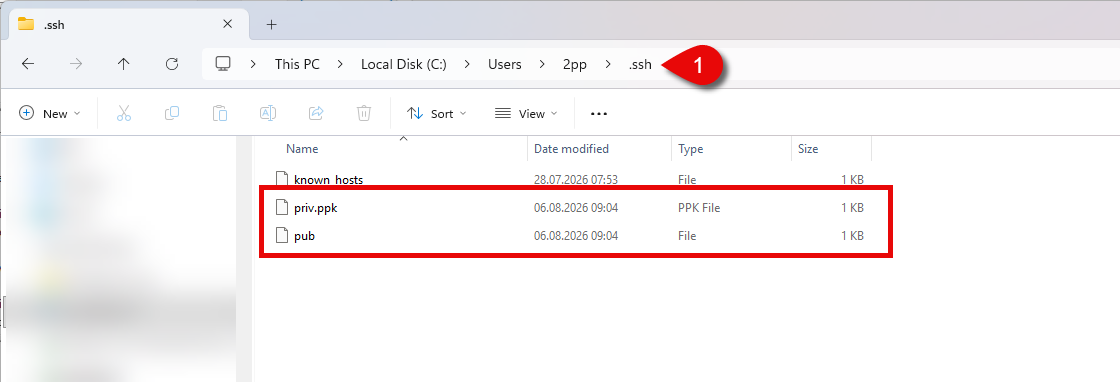Add a new File Explorer tab
Image resolution: width=1120 pixels, height=382 pixels.
pyautogui.click(x=271, y=24)
